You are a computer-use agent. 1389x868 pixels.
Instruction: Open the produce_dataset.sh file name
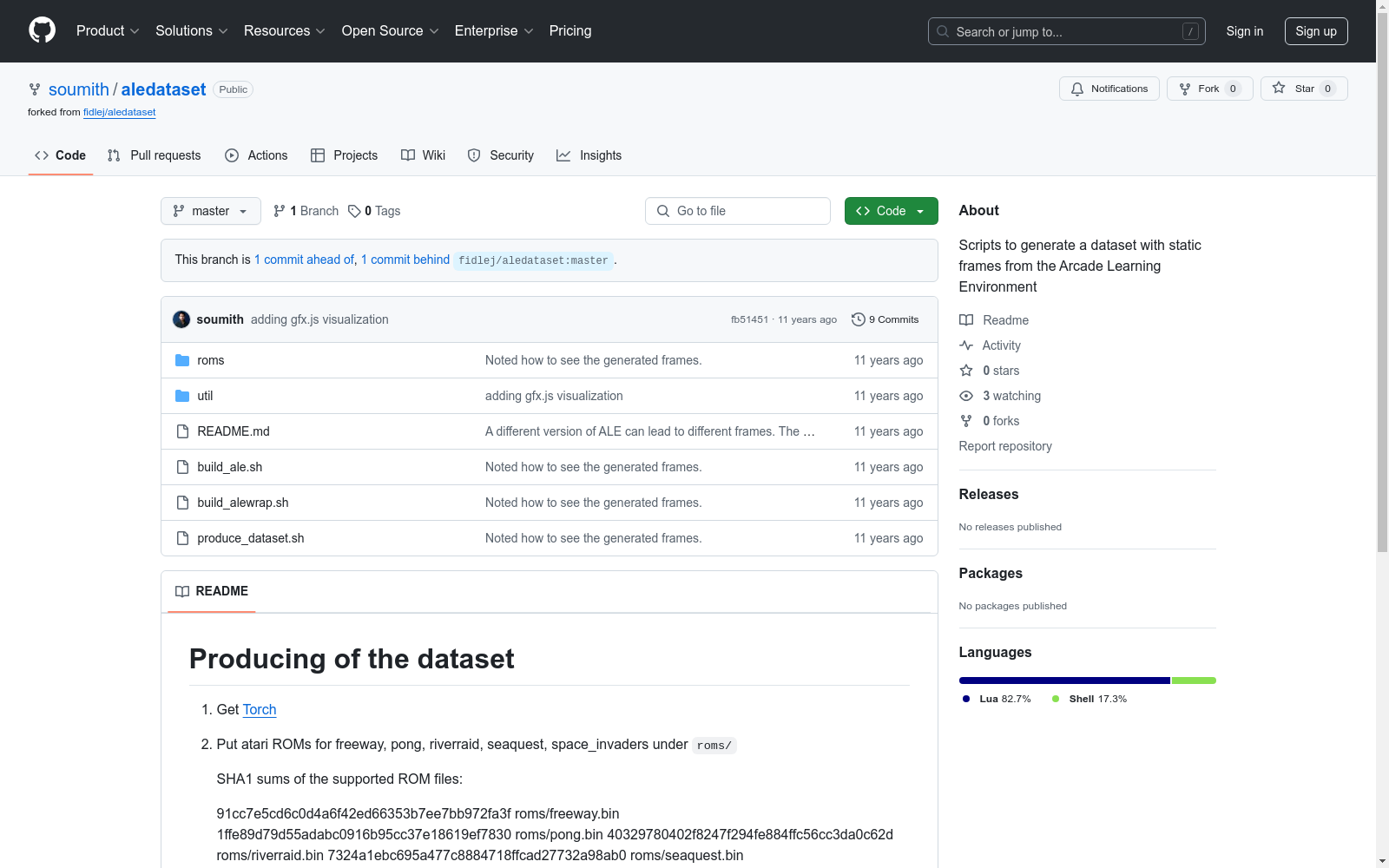[251, 538]
